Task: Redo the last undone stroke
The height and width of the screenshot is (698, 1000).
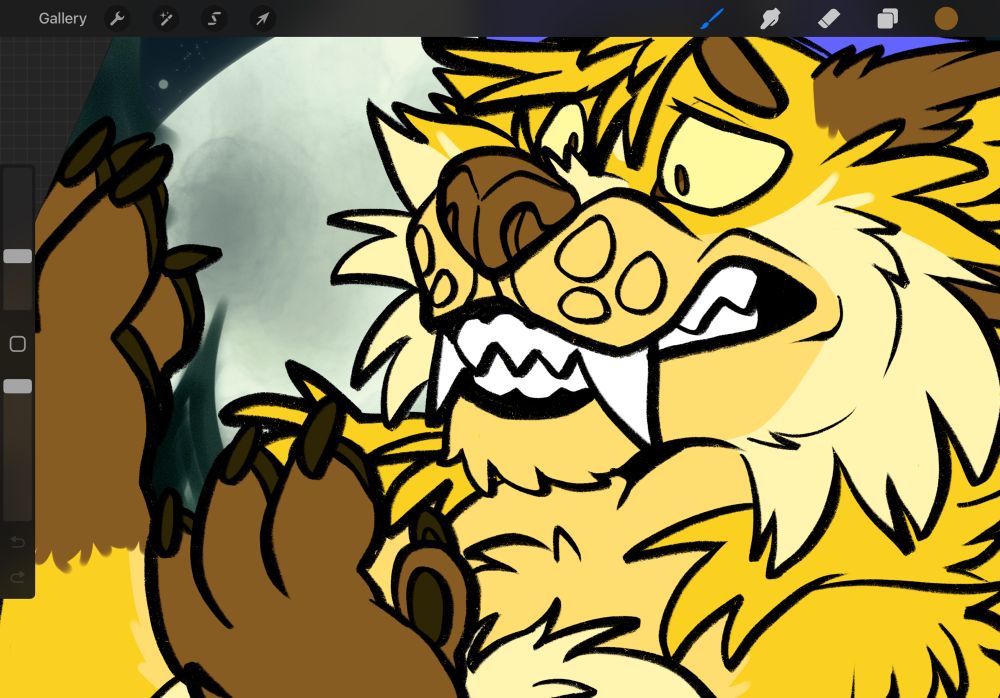Action: point(18,577)
